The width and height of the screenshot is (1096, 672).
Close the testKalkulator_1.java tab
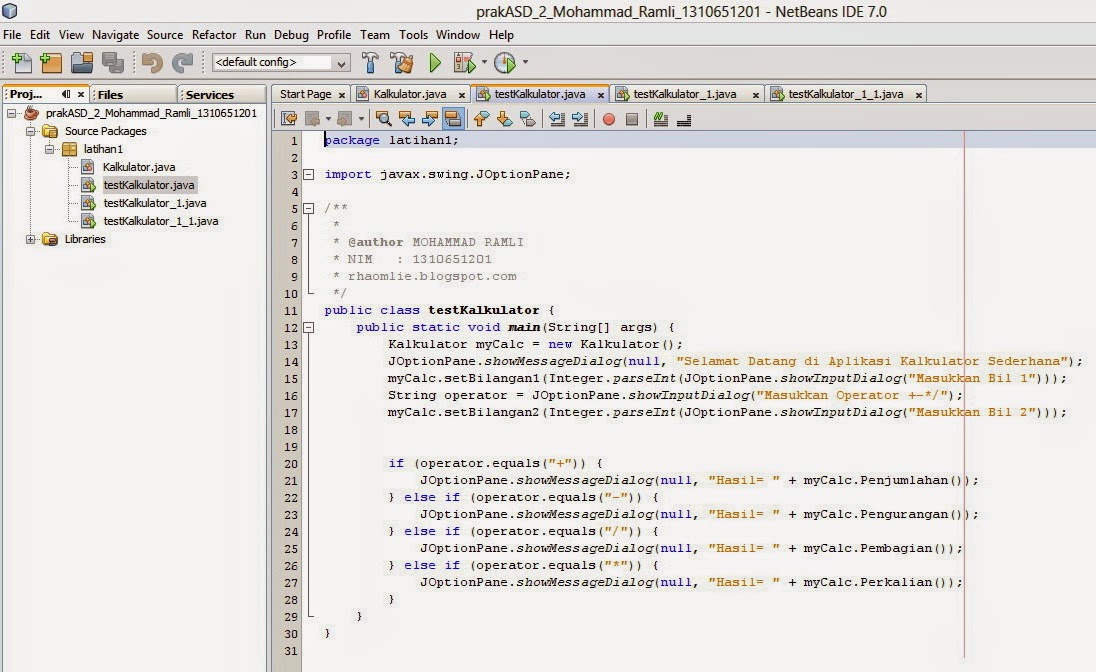pyautogui.click(x=754, y=93)
